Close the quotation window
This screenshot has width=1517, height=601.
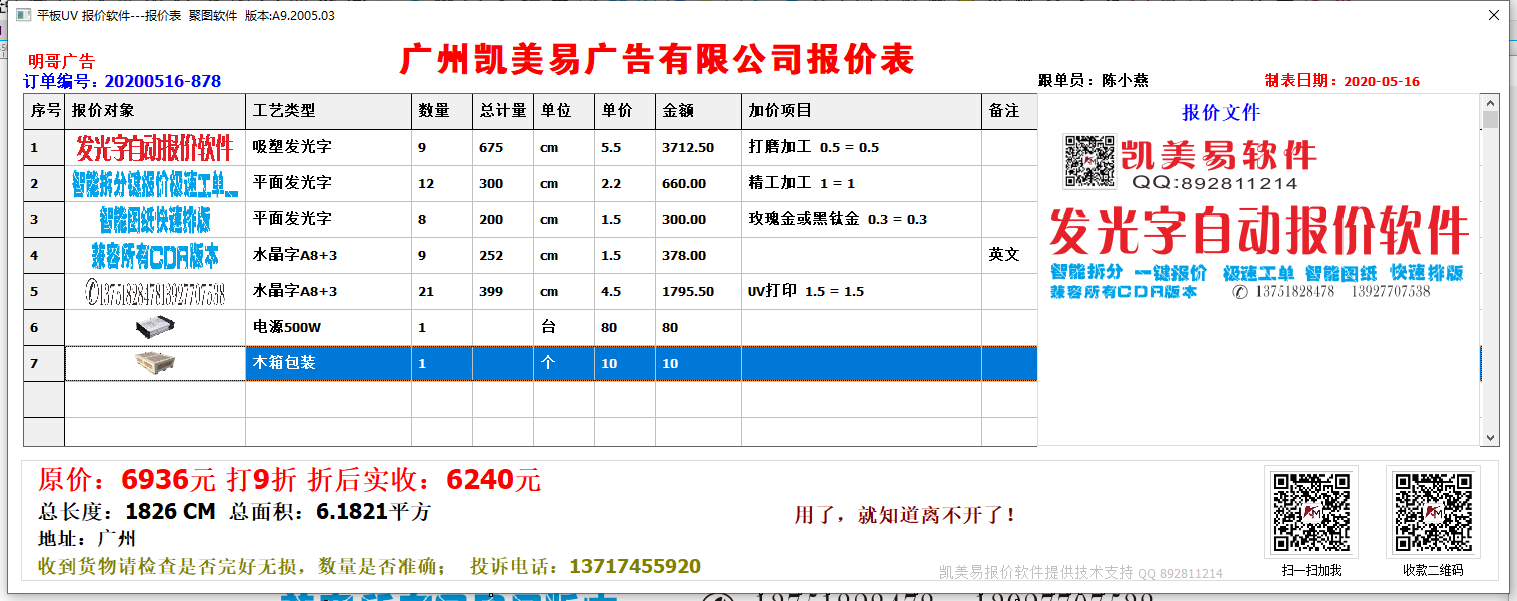(x=1493, y=15)
